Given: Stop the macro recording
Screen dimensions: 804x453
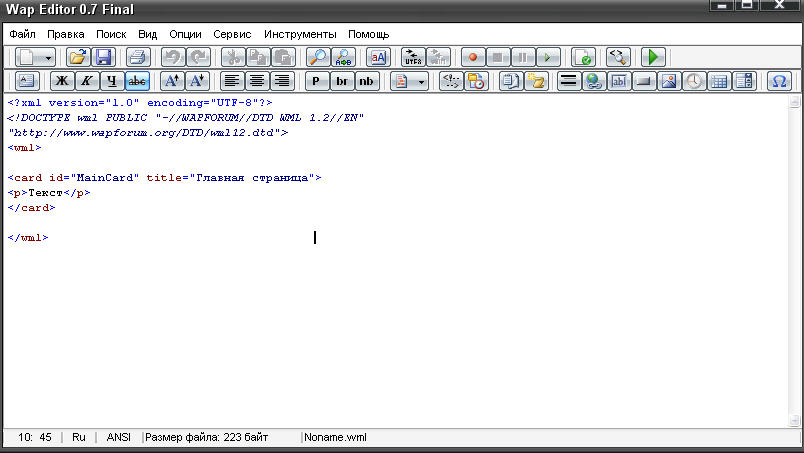Looking at the screenshot, I should [x=497, y=57].
